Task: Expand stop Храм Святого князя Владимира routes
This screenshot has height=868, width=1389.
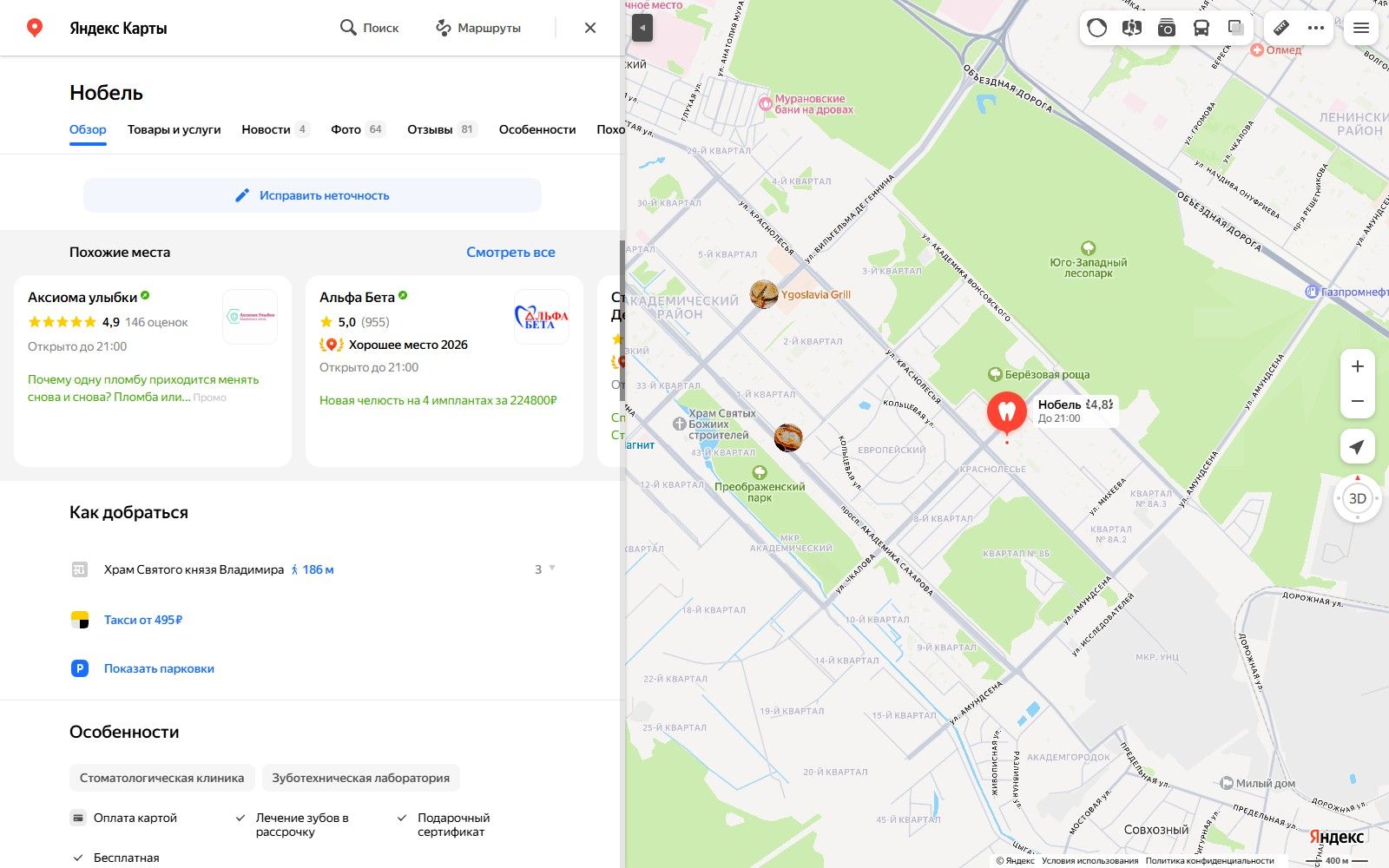Action: [545, 569]
